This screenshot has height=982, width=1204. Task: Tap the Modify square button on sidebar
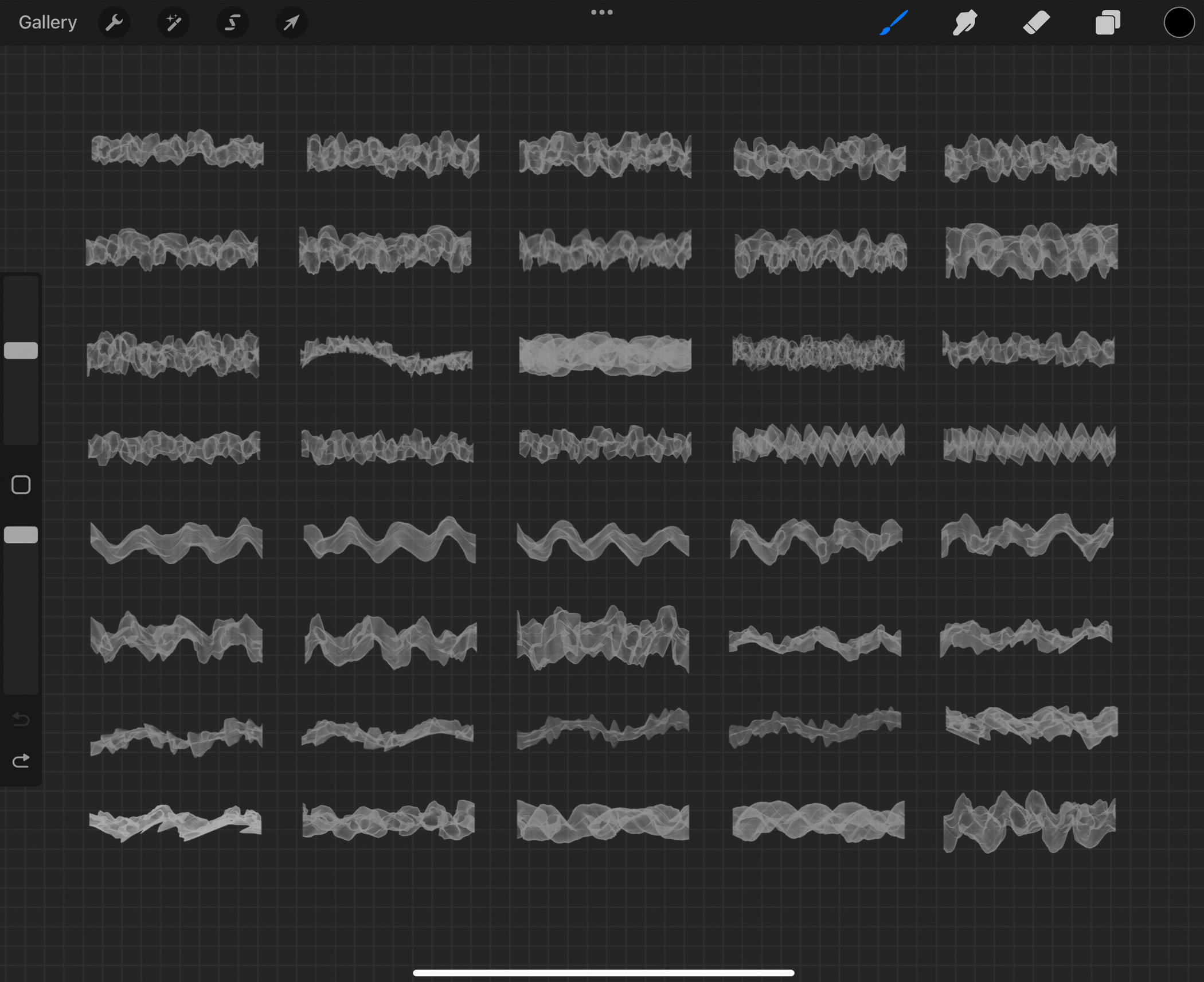click(21, 484)
